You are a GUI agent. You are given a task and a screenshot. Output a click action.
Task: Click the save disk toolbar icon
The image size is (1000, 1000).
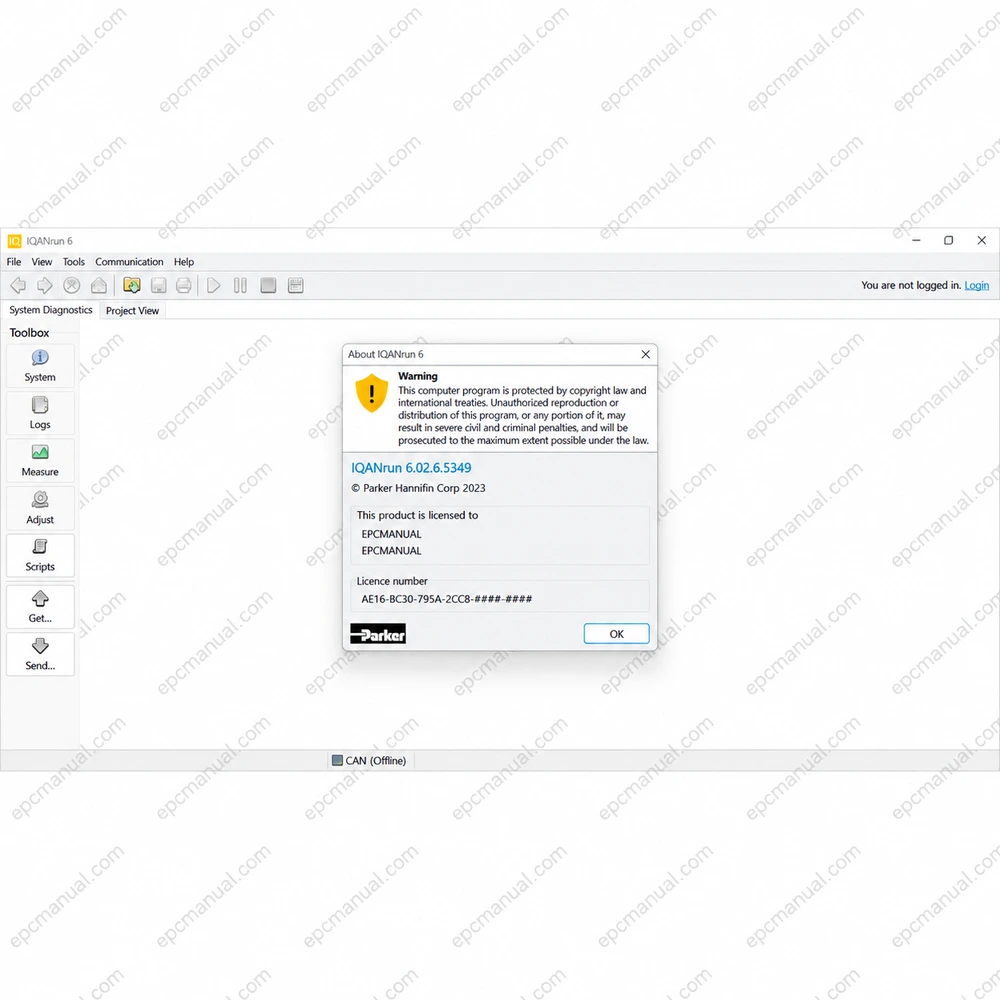[159, 285]
